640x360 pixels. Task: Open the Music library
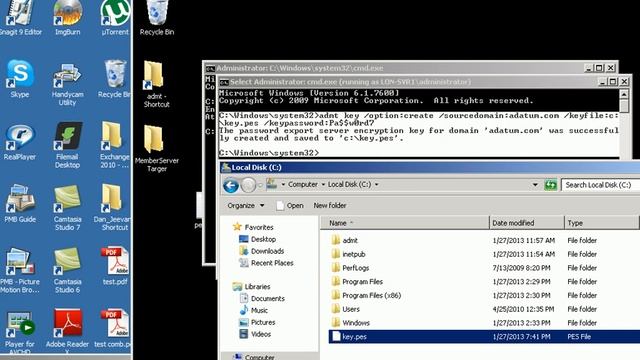click(x=253, y=310)
